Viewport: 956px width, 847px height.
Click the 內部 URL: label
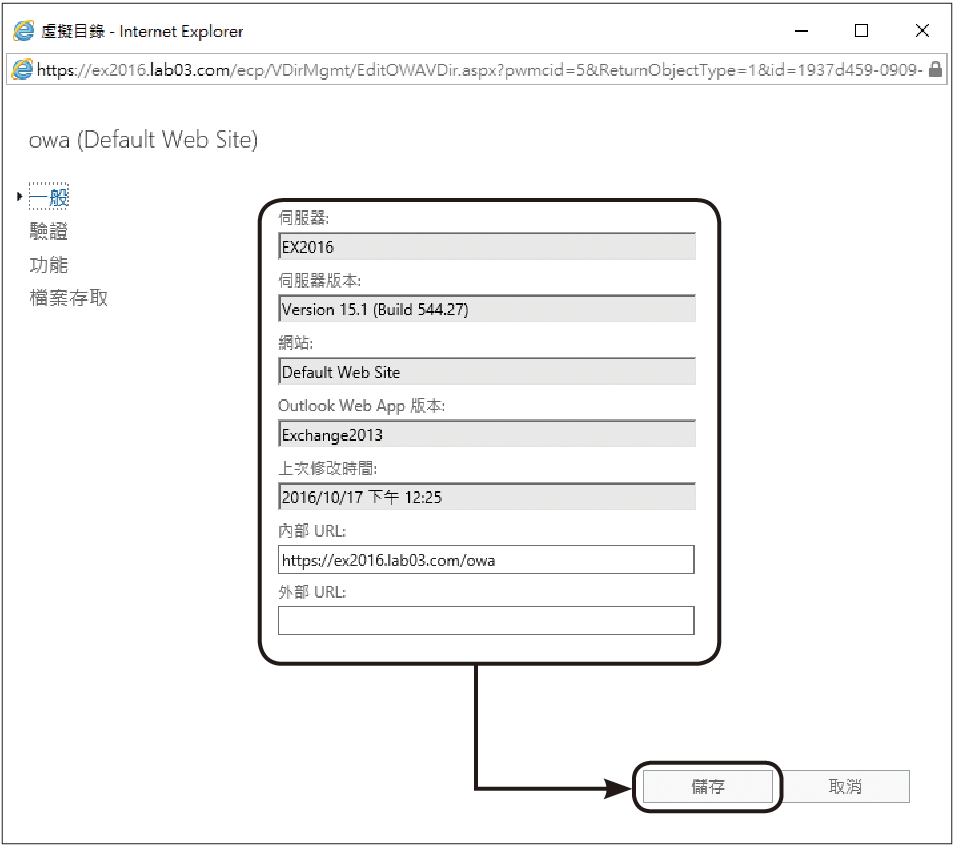point(312,531)
